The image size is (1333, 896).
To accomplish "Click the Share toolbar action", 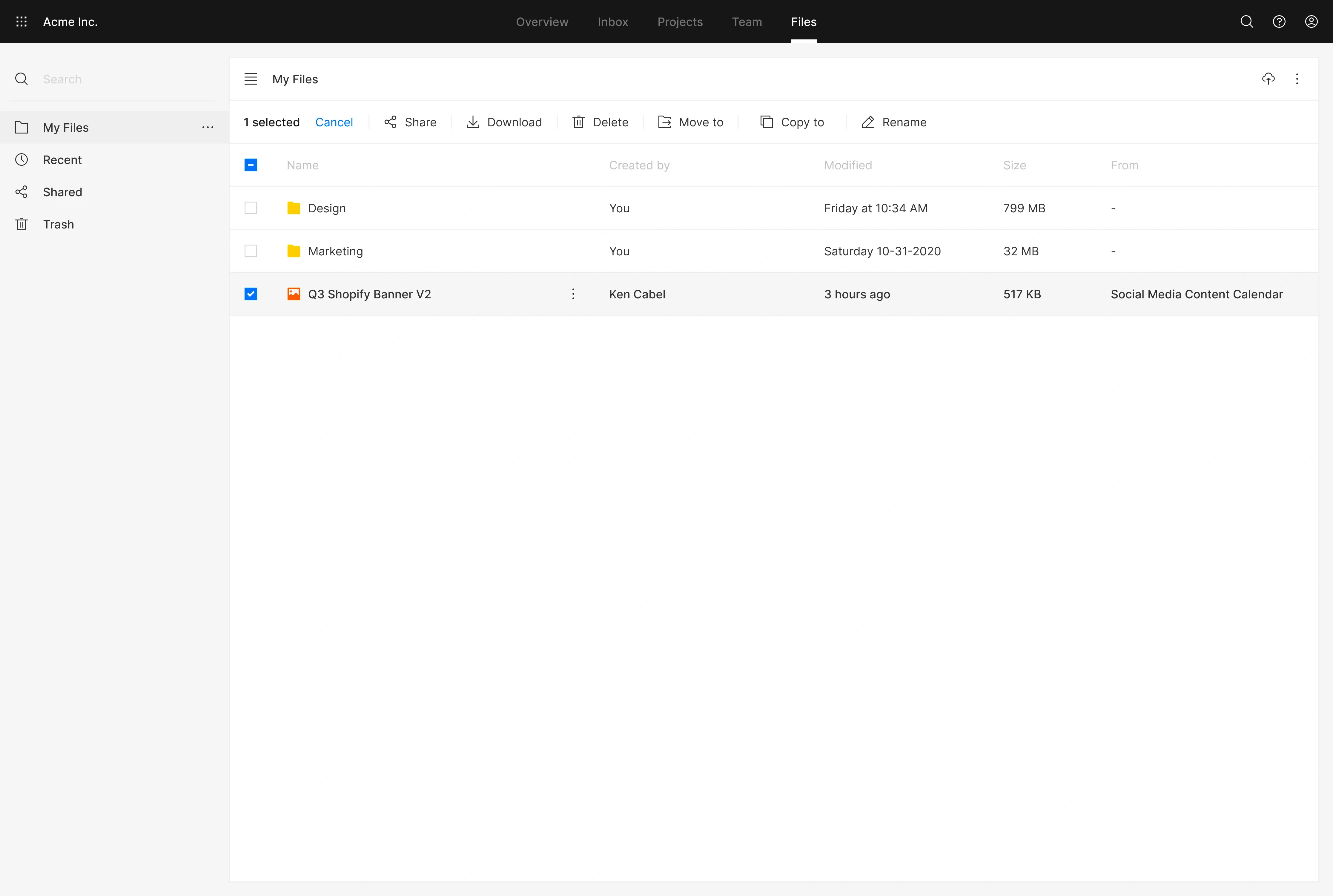I will [410, 122].
